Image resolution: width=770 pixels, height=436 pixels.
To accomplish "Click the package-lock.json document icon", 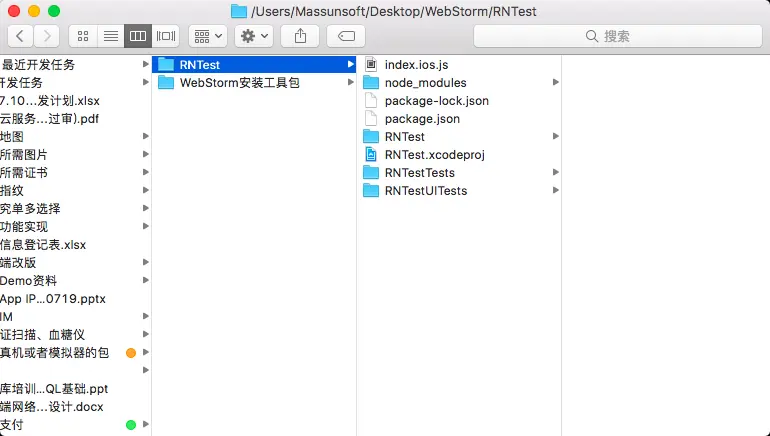I will [371, 101].
